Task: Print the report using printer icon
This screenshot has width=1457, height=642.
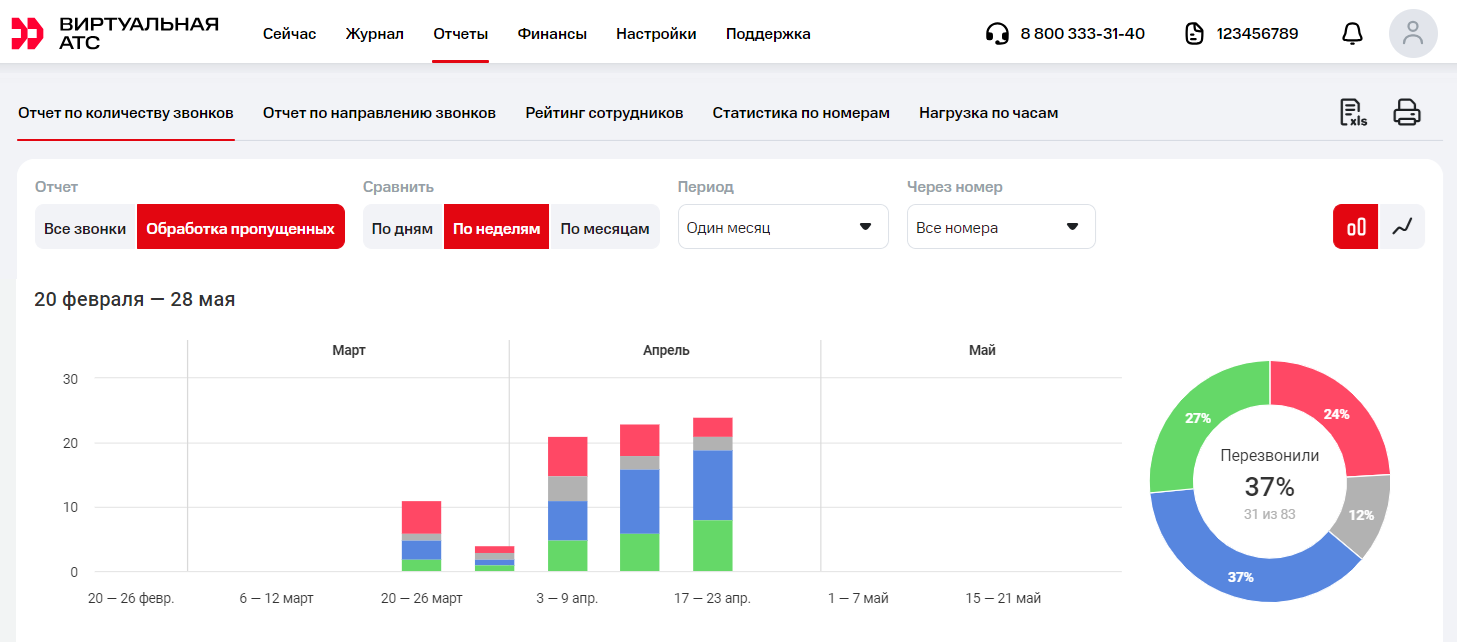Action: coord(1407,113)
